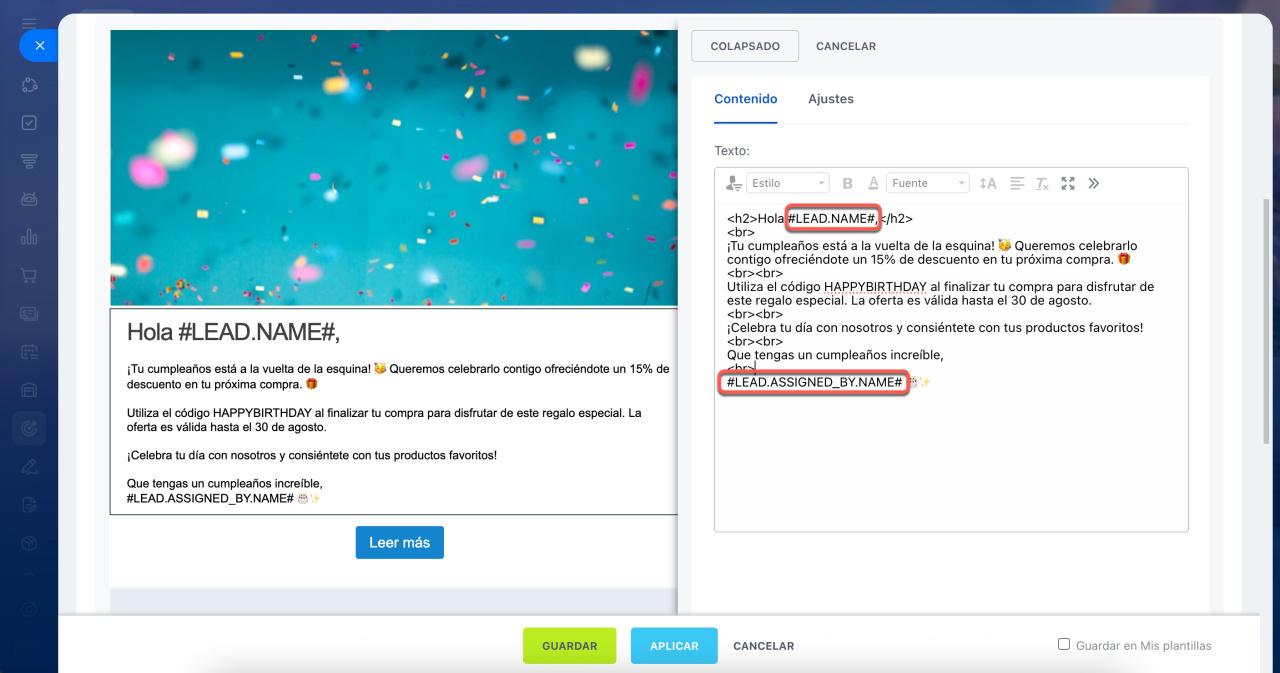The image size is (1280, 673).
Task: Click the 'Texto:' field label
Action: (732, 151)
